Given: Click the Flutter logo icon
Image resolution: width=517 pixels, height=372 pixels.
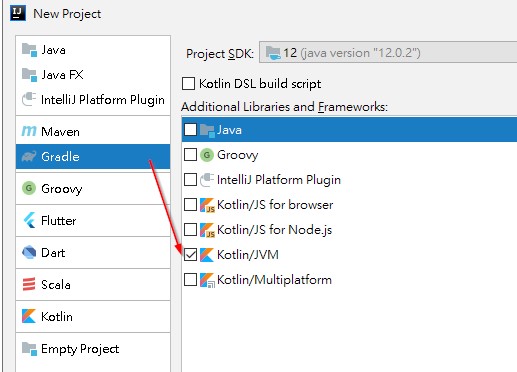Looking at the screenshot, I should point(29,220).
